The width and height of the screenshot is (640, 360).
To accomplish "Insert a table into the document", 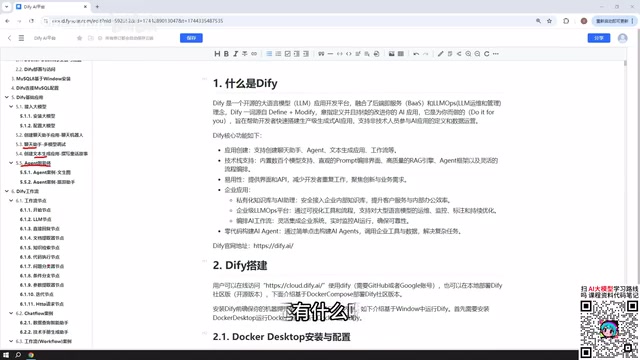I will click(x=401, y=54).
